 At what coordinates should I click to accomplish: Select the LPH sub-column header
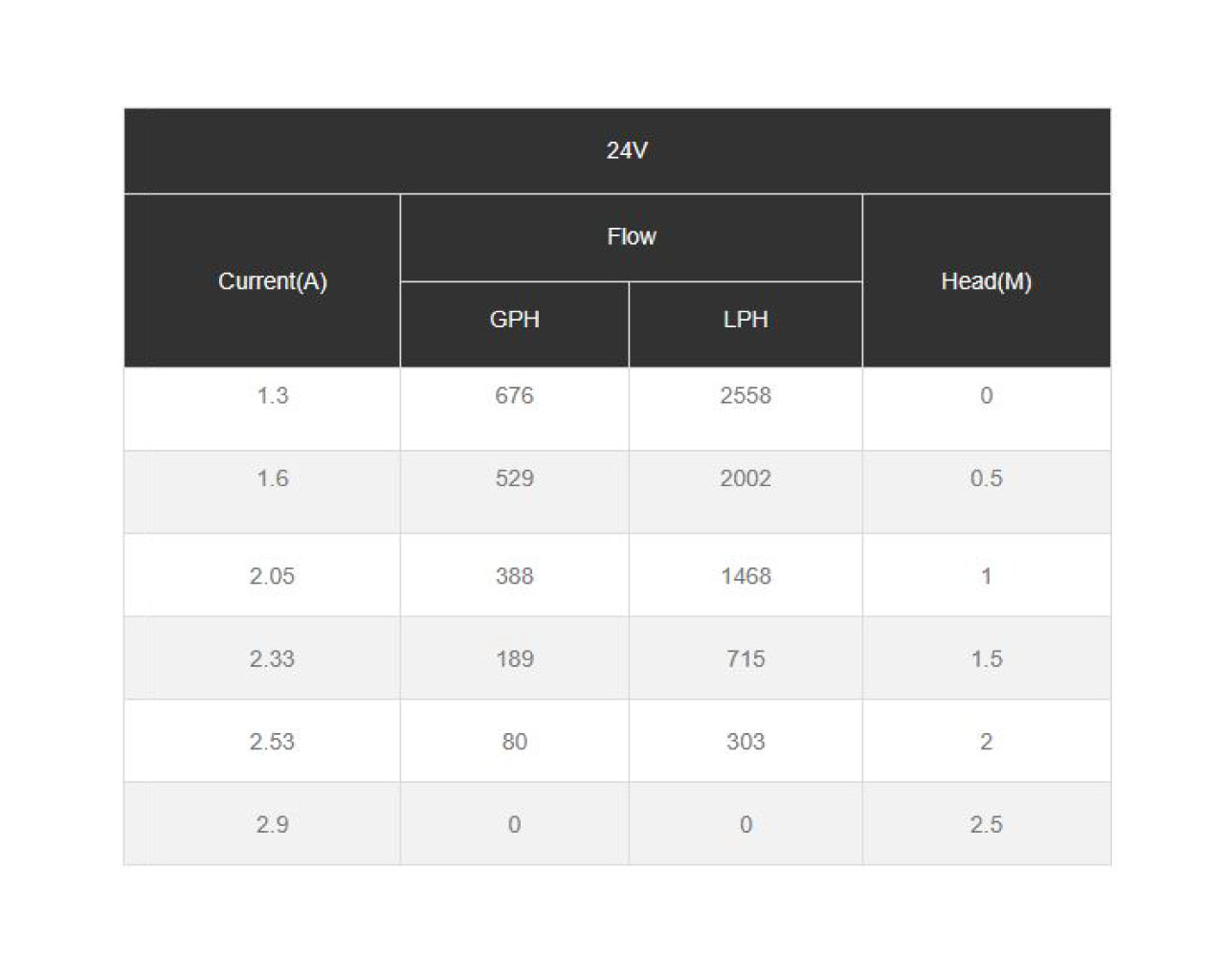tap(746, 324)
